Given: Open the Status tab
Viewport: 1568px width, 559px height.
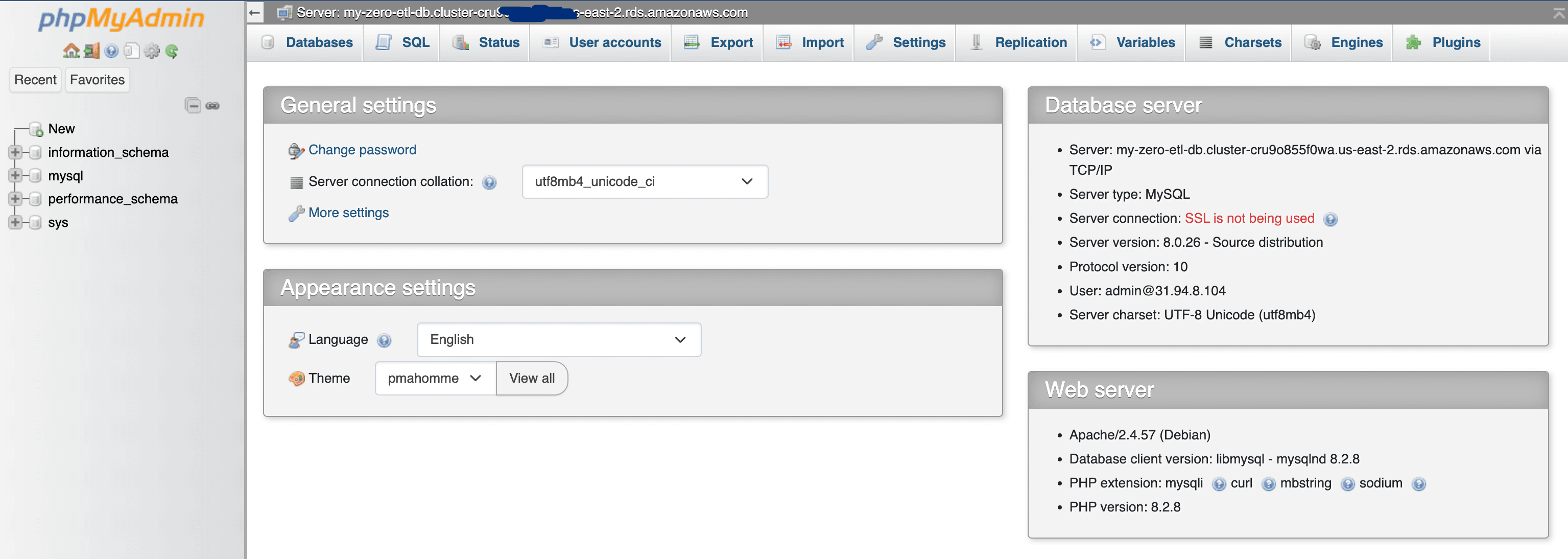Looking at the screenshot, I should tap(485, 42).
